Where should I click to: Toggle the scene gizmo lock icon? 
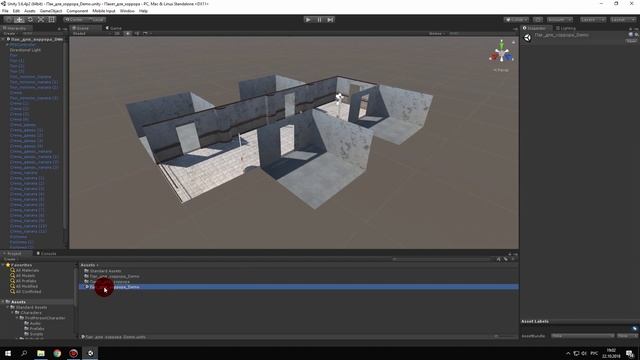click(x=513, y=42)
